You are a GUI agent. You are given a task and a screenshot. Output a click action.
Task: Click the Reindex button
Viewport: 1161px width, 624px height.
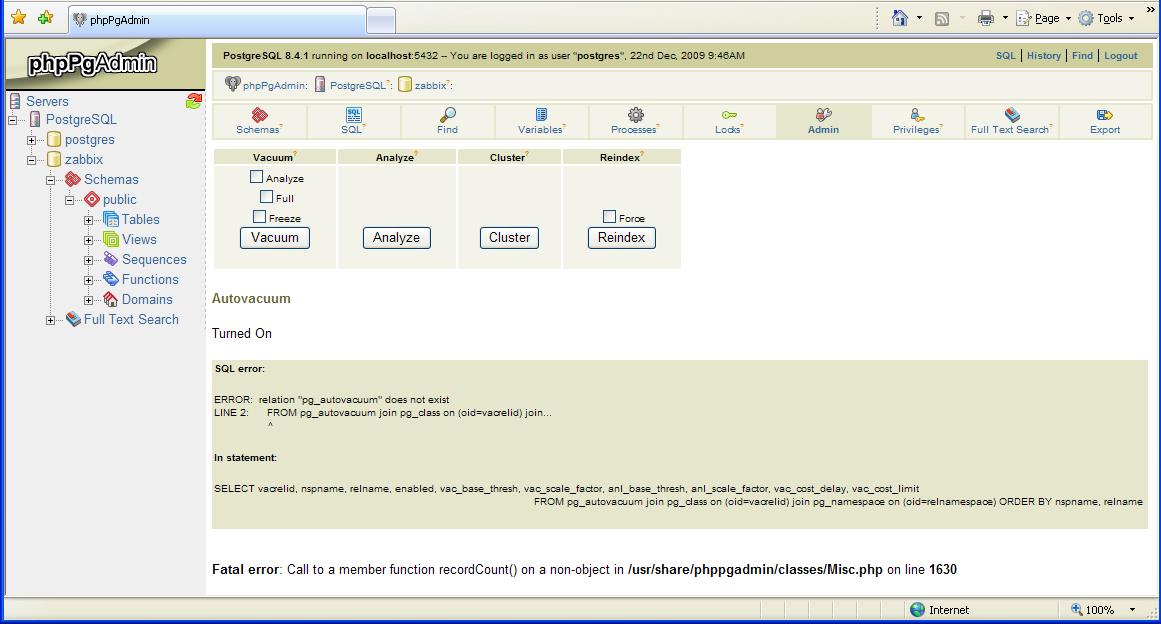(621, 238)
